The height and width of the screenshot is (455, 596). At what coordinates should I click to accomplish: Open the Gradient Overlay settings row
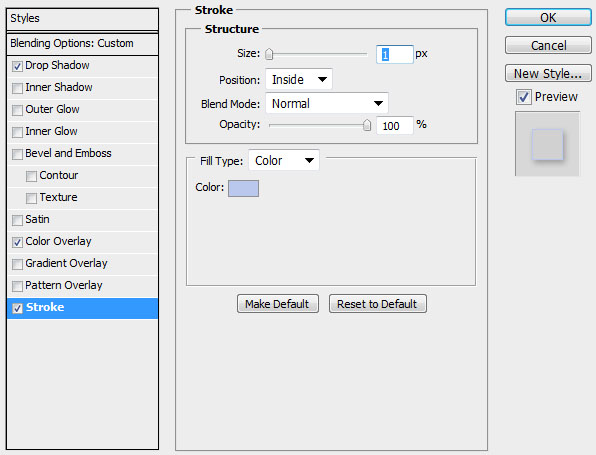click(x=82, y=264)
